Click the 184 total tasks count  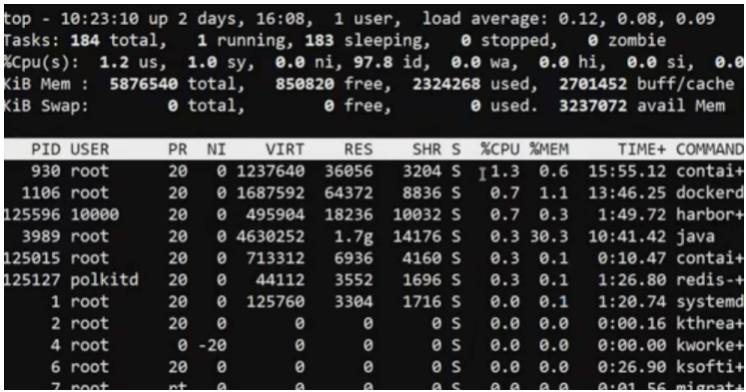85,40
